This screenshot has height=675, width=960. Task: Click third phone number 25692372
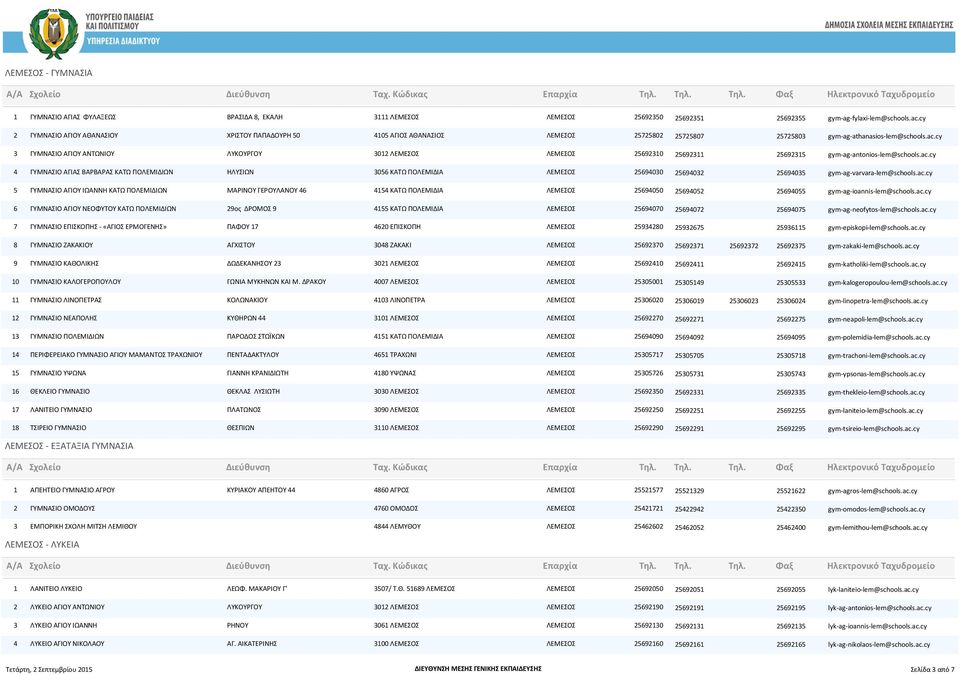click(744, 246)
